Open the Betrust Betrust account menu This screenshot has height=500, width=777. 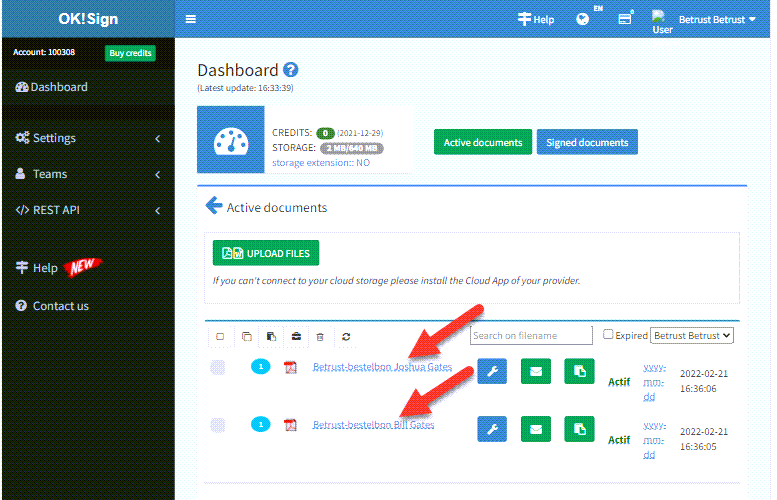(717, 19)
